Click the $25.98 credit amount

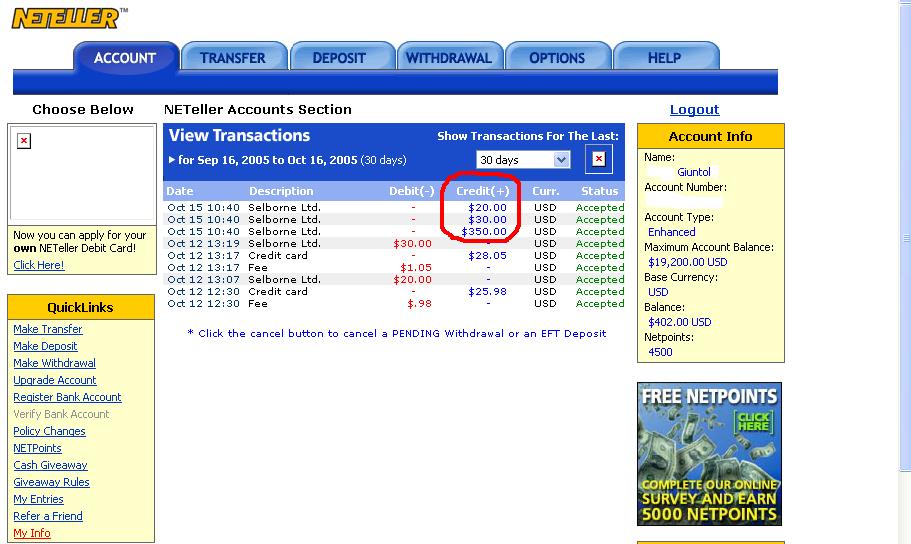[487, 292]
